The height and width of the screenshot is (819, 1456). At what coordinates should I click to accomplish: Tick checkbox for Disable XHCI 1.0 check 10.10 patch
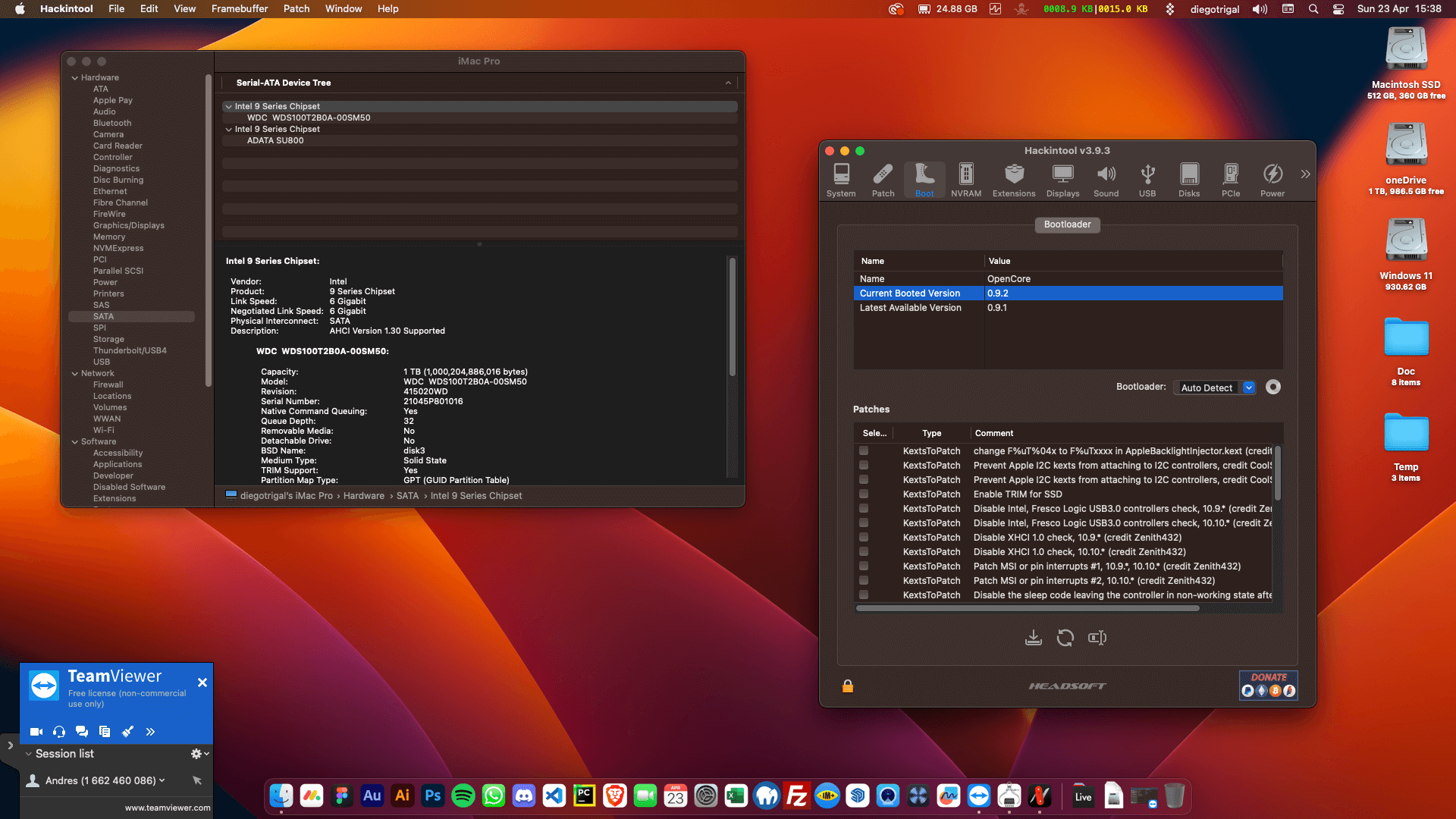863,551
